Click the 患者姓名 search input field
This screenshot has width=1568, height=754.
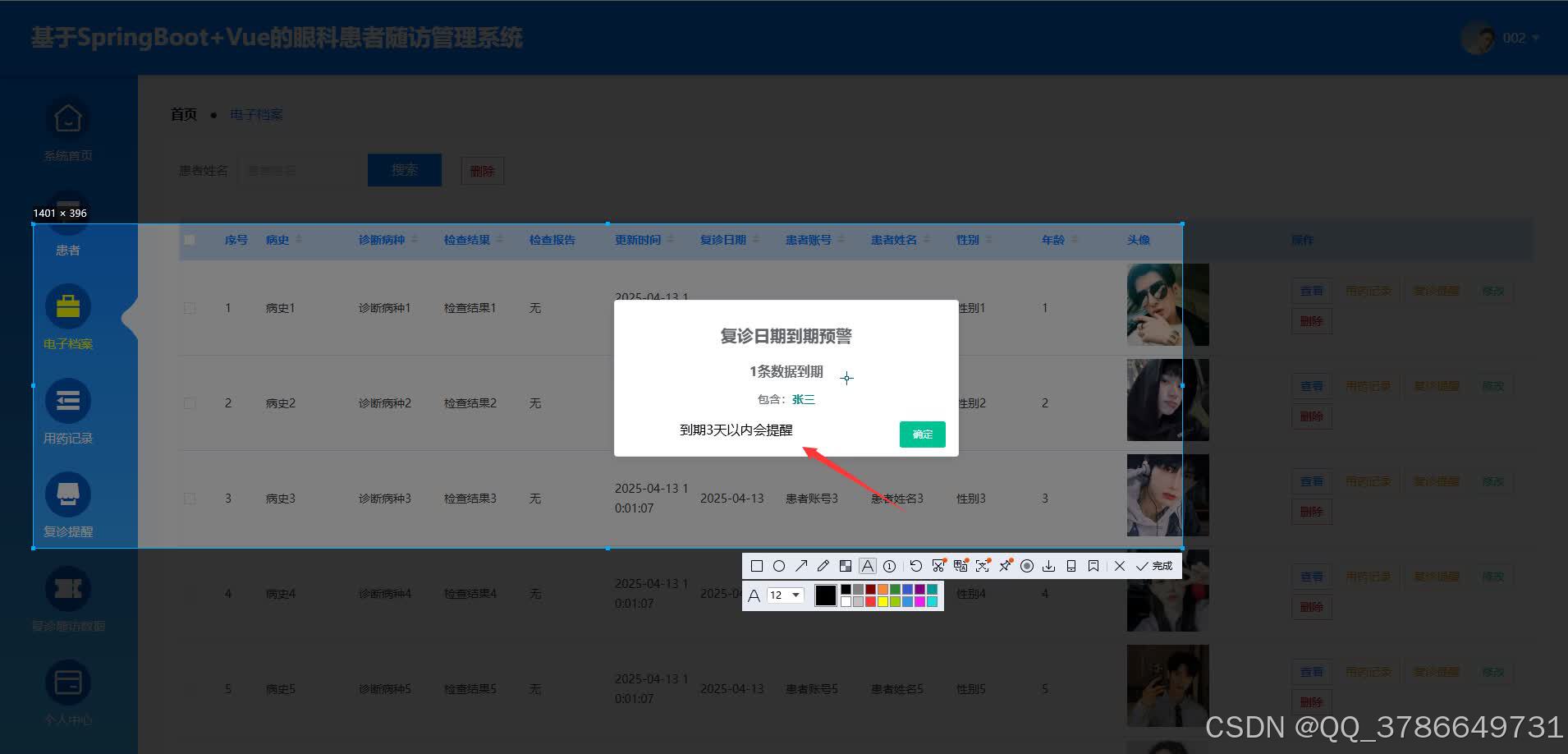pyautogui.click(x=298, y=170)
